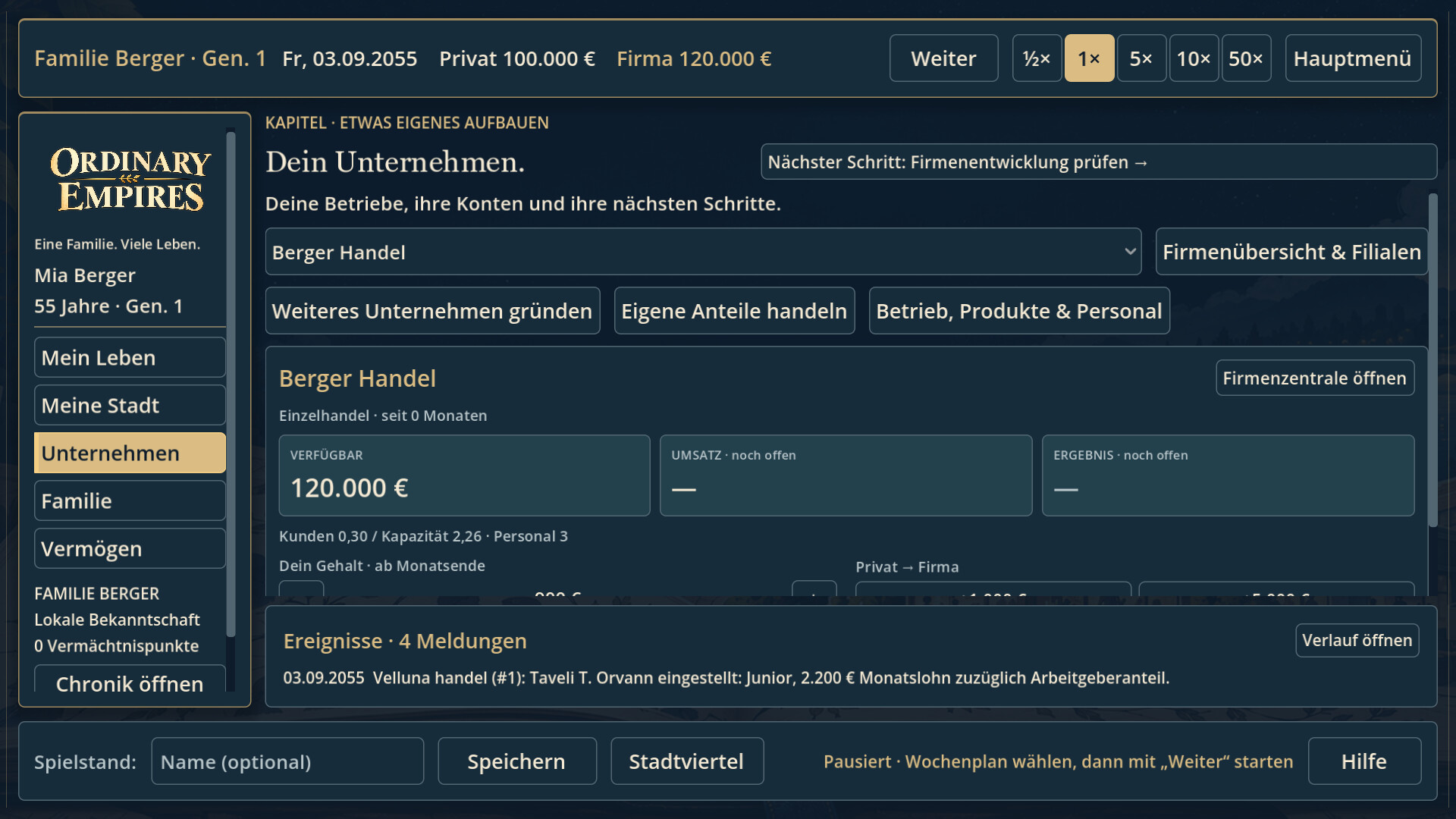1456x819 pixels.
Task: Click the date Fr, 03.09.2055
Action: point(350,58)
